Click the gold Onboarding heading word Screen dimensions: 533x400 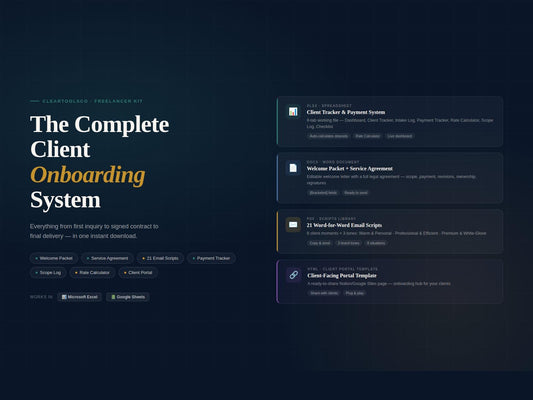tap(88, 175)
